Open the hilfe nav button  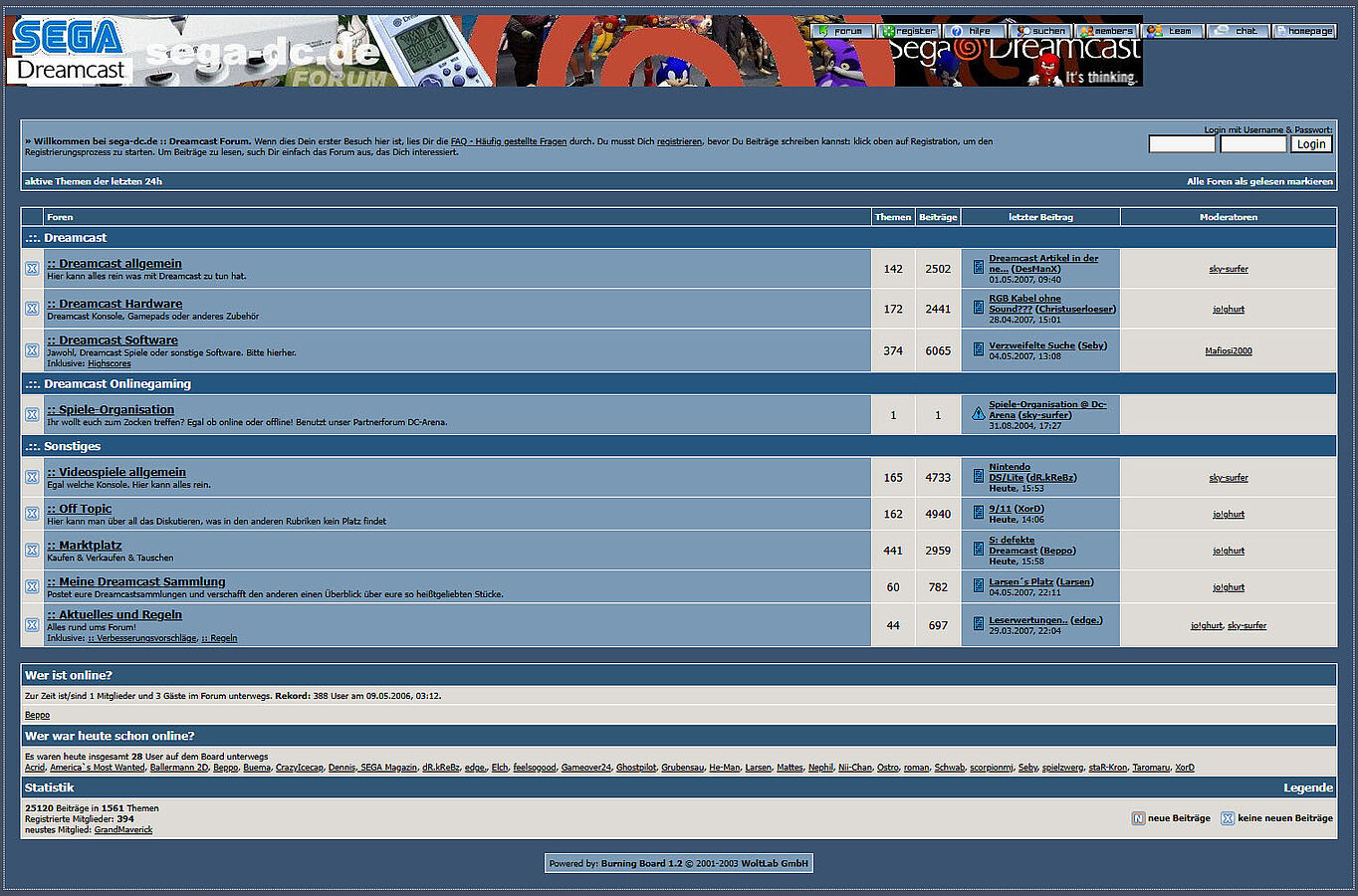tap(974, 31)
